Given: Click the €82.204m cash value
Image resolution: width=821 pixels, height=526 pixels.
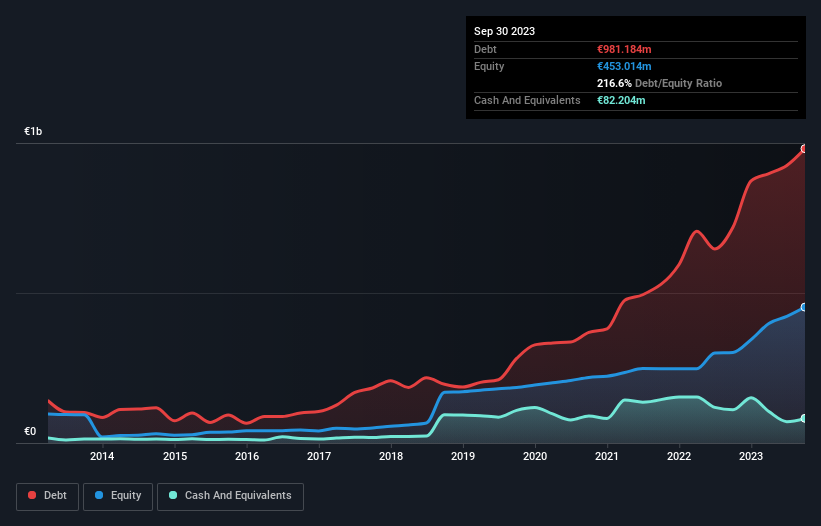Looking at the screenshot, I should pyautogui.click(x=621, y=100).
